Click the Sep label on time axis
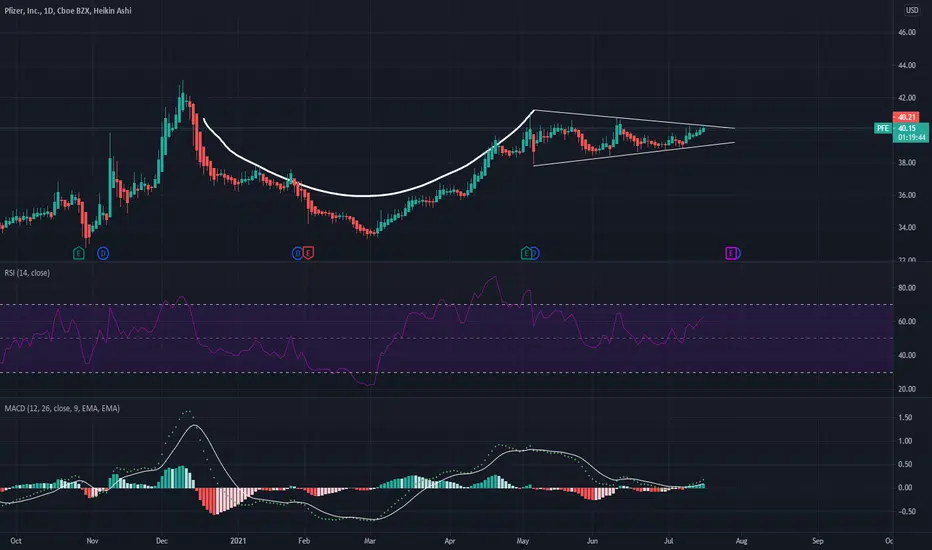This screenshot has width=932, height=550. (818, 541)
